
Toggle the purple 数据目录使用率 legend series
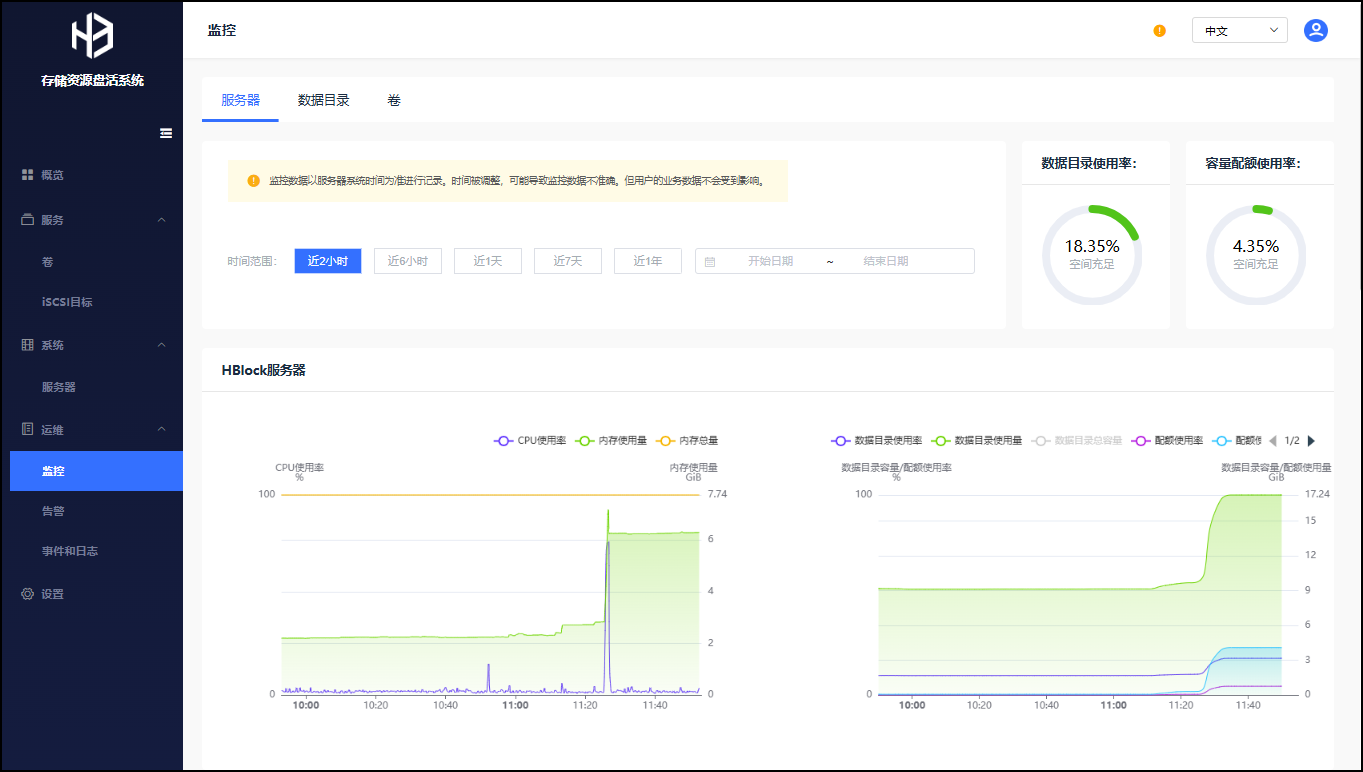[877, 440]
